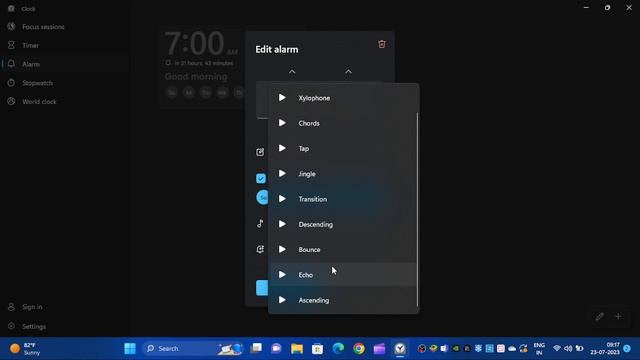This screenshot has width=640, height=360.
Task: Launch Google Chrome from taskbar
Action: click(x=359, y=349)
